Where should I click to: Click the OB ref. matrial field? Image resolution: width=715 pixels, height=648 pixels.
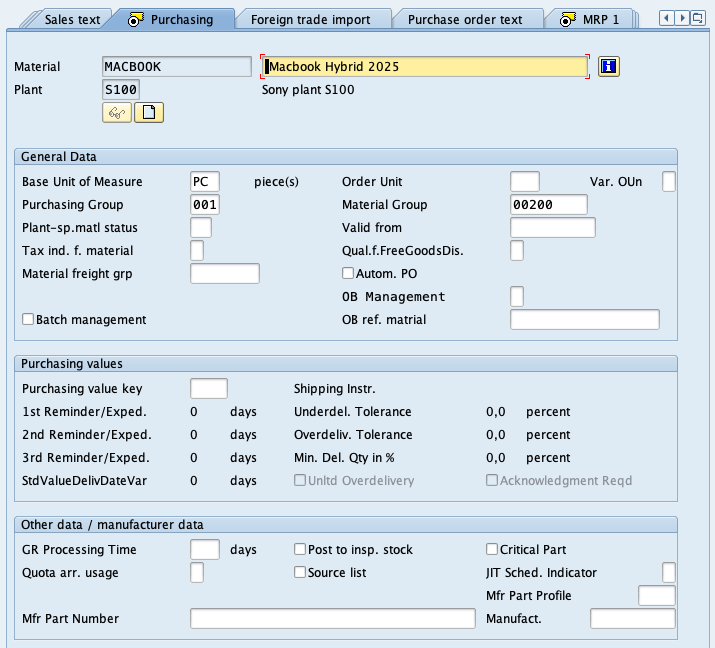pyautogui.click(x=585, y=319)
